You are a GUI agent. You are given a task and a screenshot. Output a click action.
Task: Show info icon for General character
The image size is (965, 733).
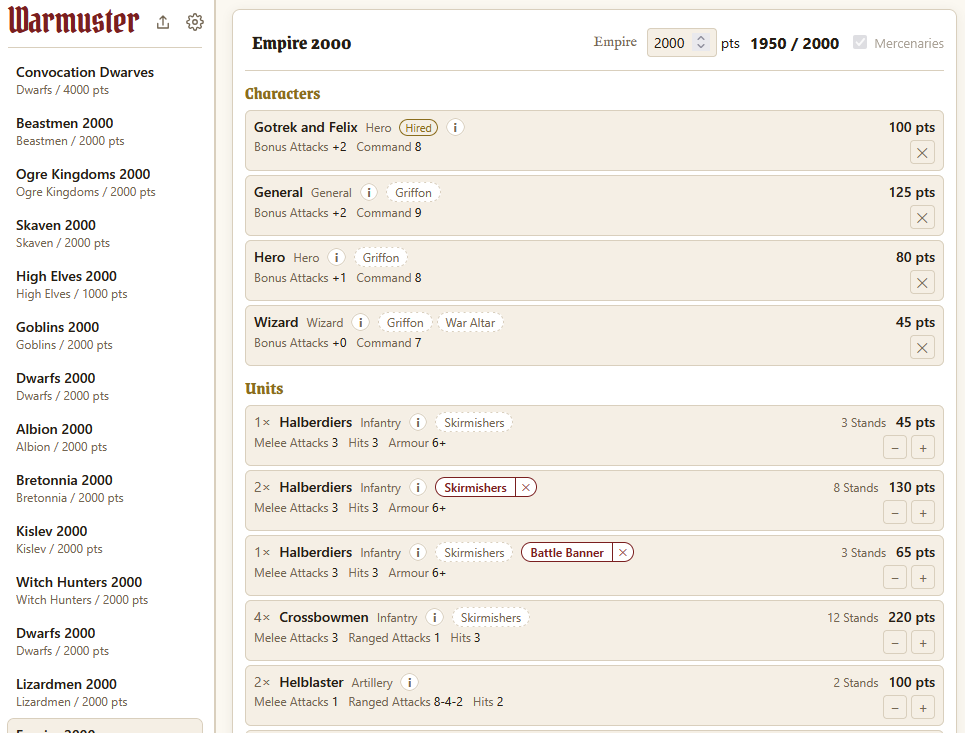tap(369, 193)
